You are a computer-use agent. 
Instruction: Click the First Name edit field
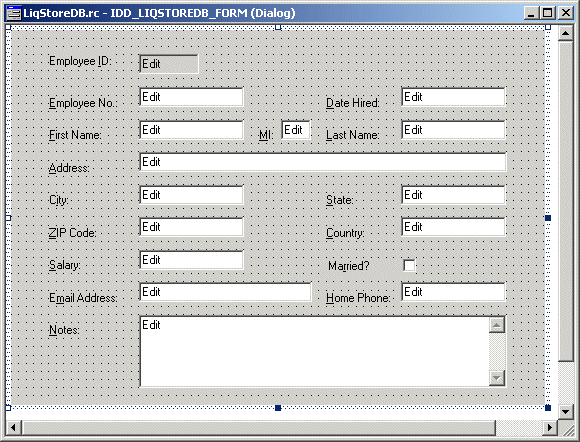click(x=191, y=130)
